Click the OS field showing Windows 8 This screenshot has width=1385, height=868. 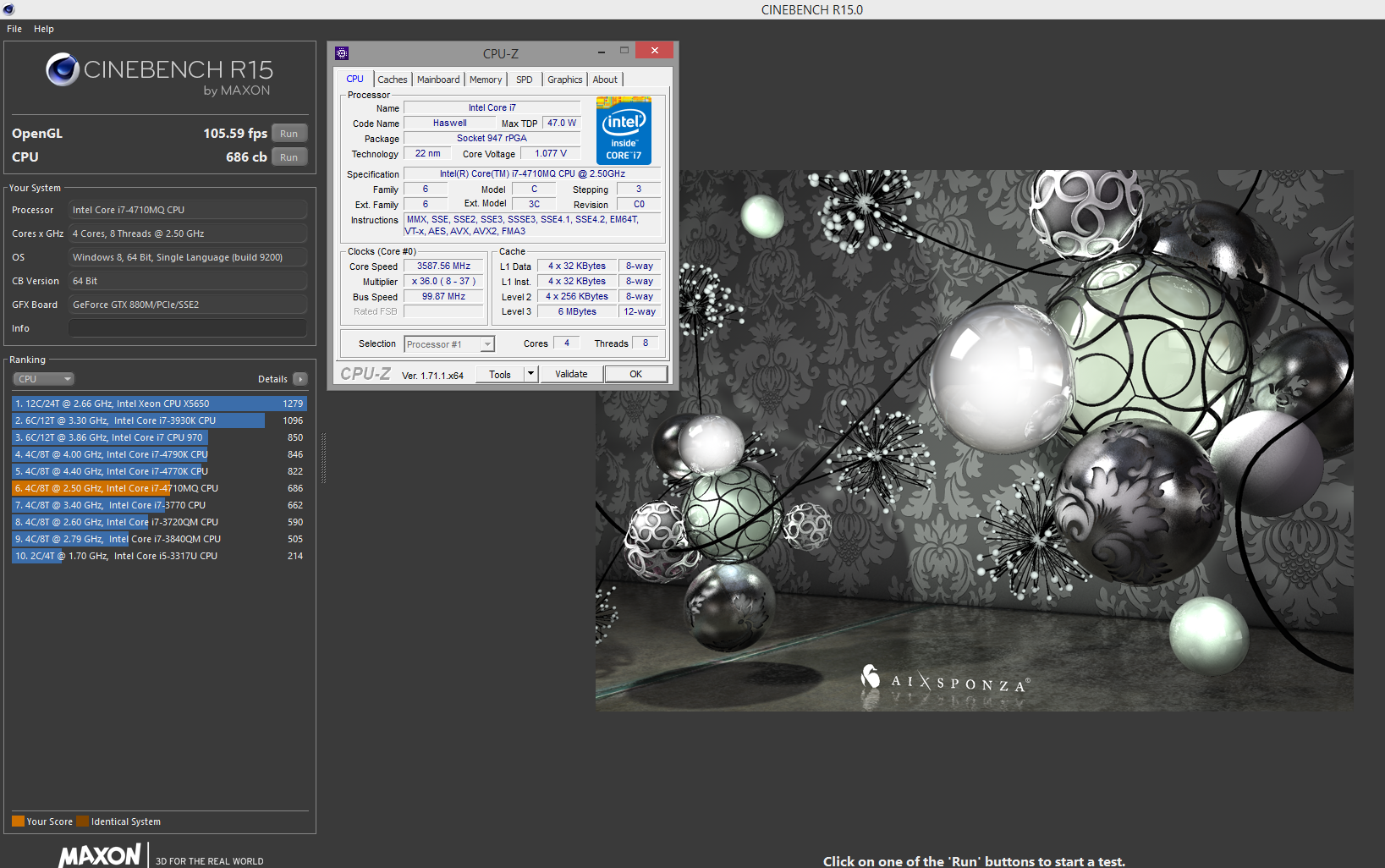coord(188,257)
